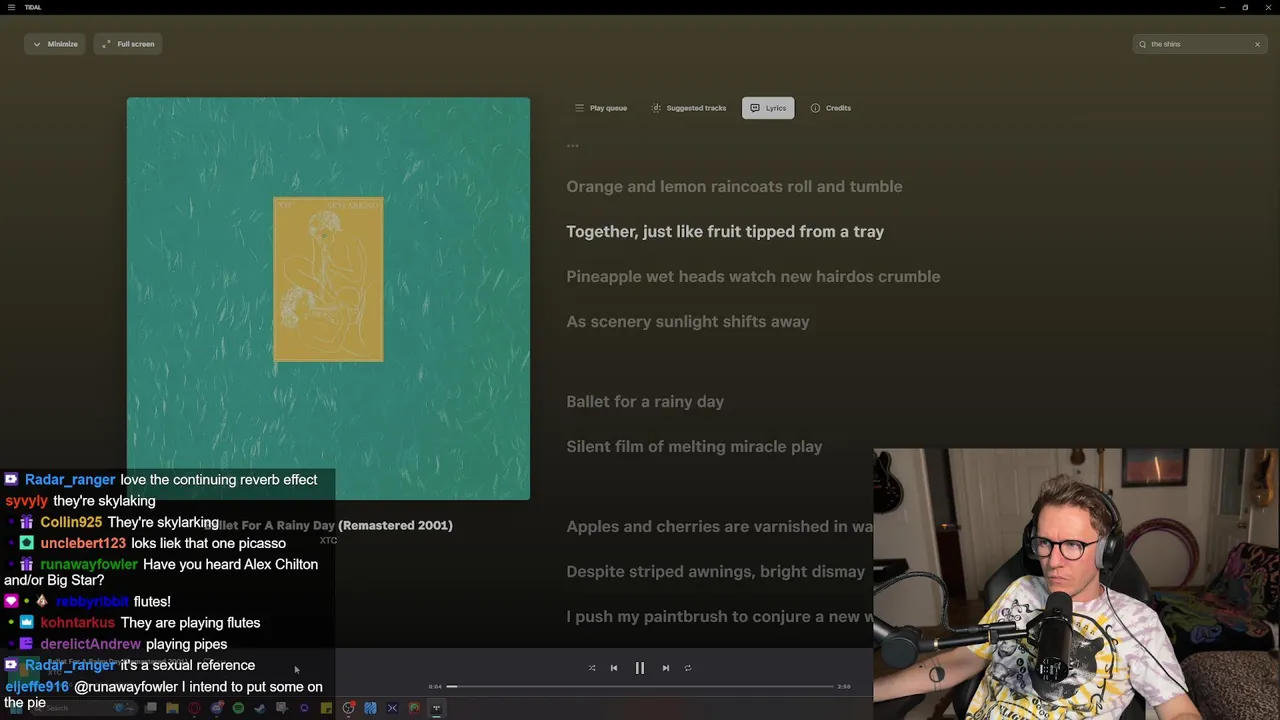Jump to lyric 'Despite striped awnings, bright dismay'

click(x=716, y=571)
